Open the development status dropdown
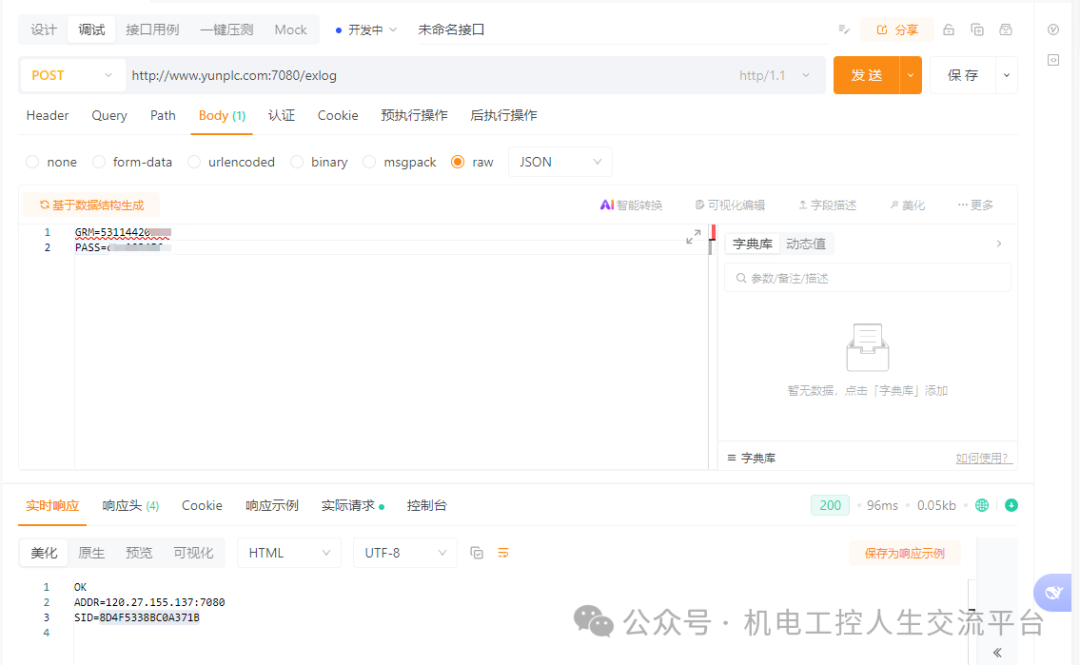 click(366, 30)
